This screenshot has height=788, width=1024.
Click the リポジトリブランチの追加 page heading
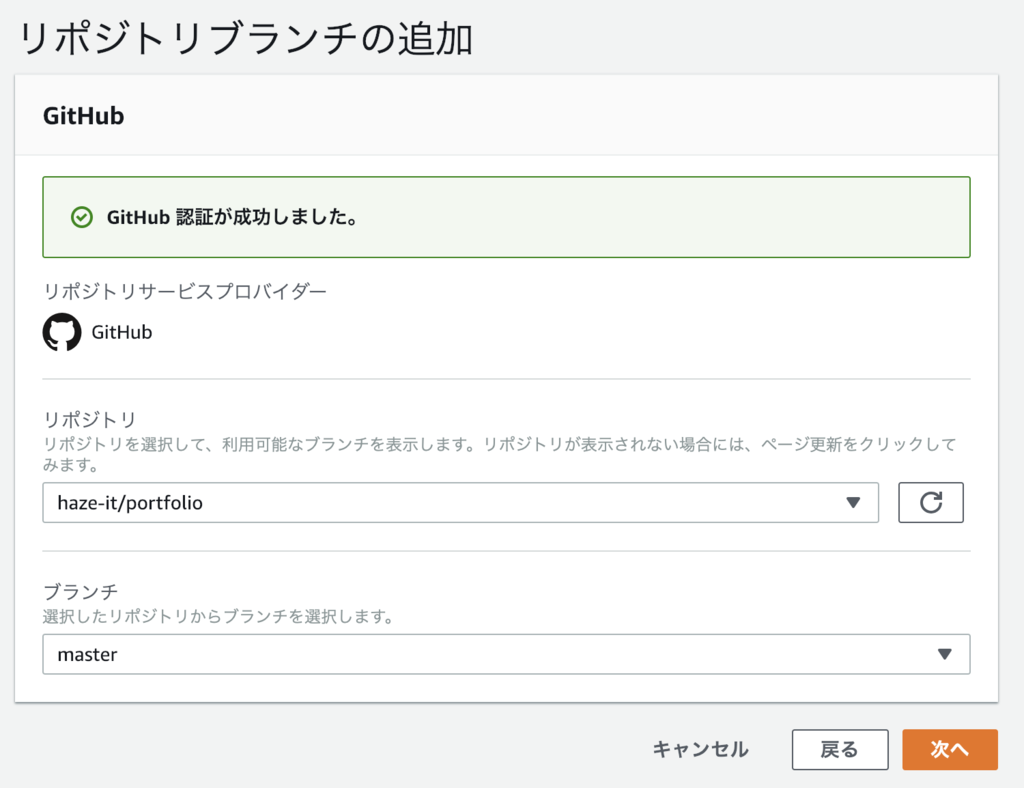pyautogui.click(x=246, y=39)
